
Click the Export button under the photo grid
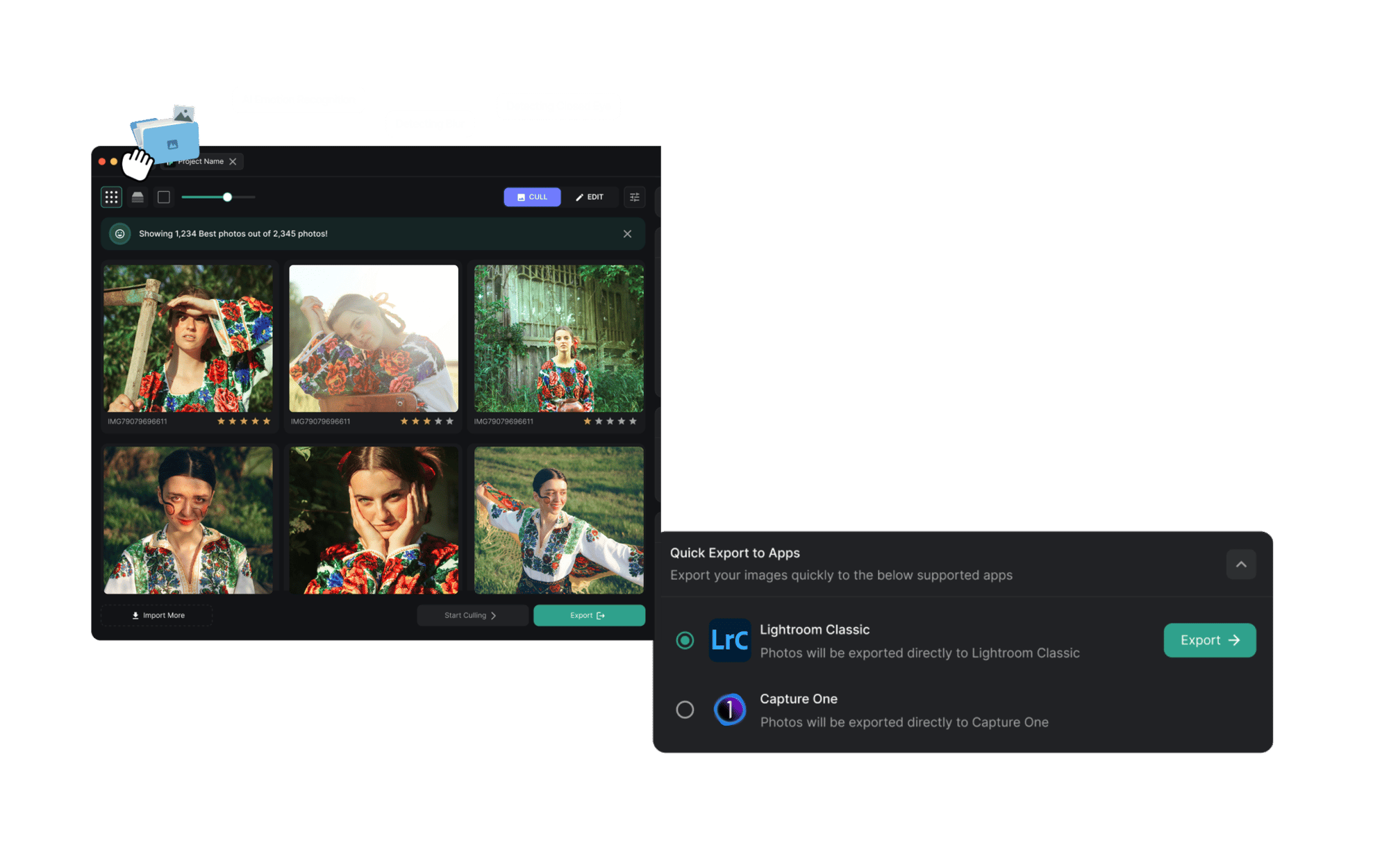coord(589,615)
